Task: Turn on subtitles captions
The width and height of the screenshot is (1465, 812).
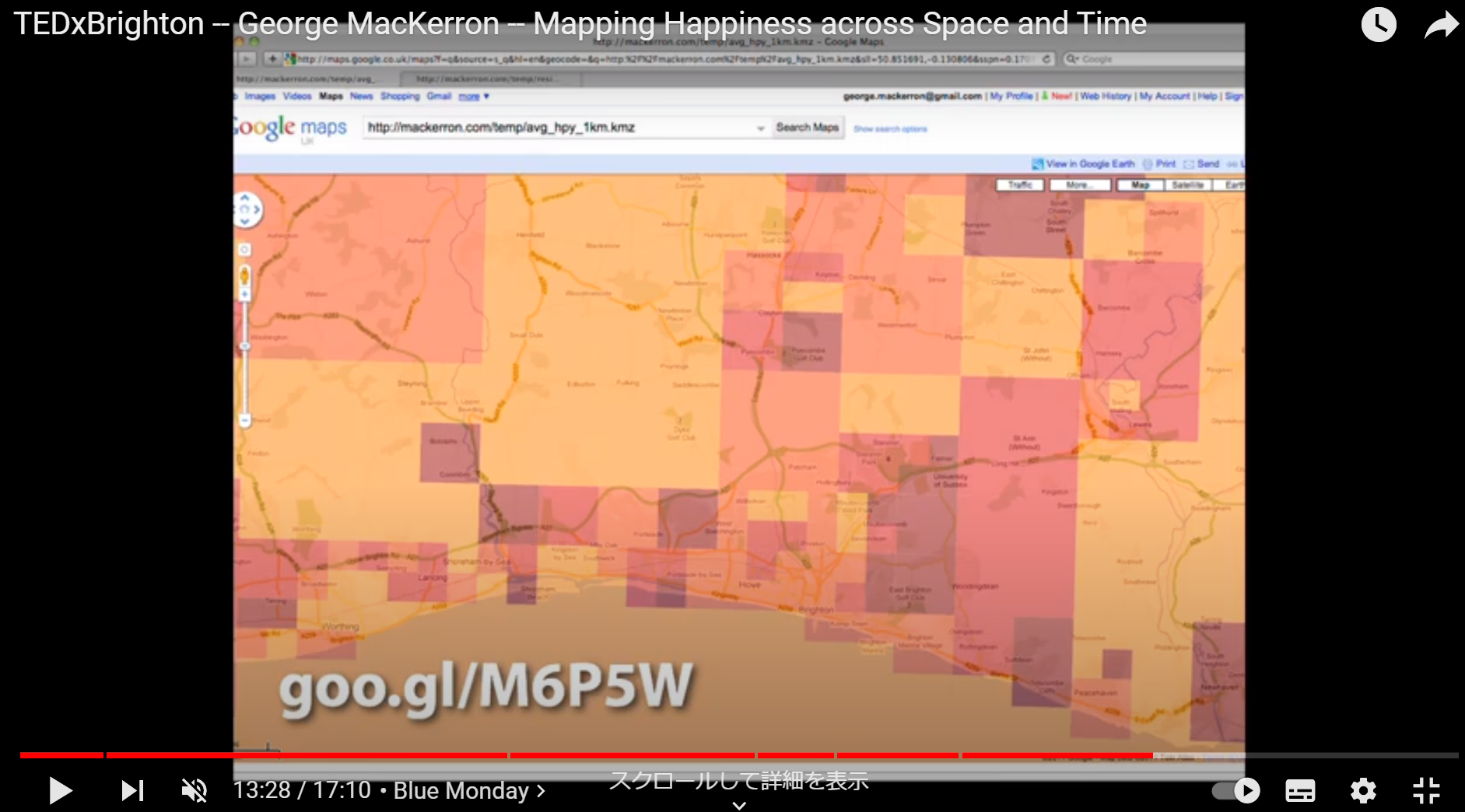Action: pyautogui.click(x=1300, y=790)
